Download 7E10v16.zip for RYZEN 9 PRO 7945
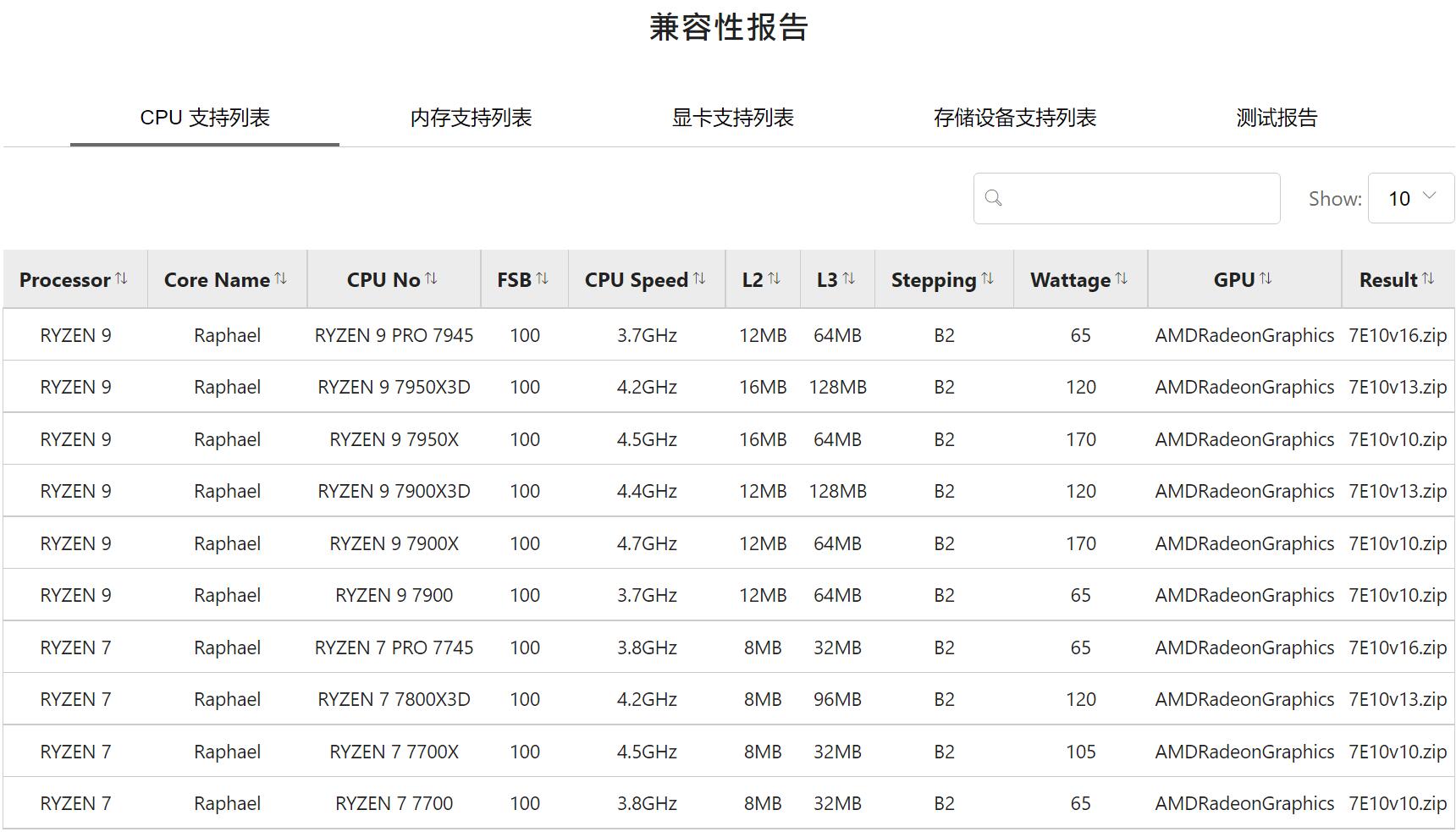This screenshot has width=1456, height=832. click(x=1398, y=334)
